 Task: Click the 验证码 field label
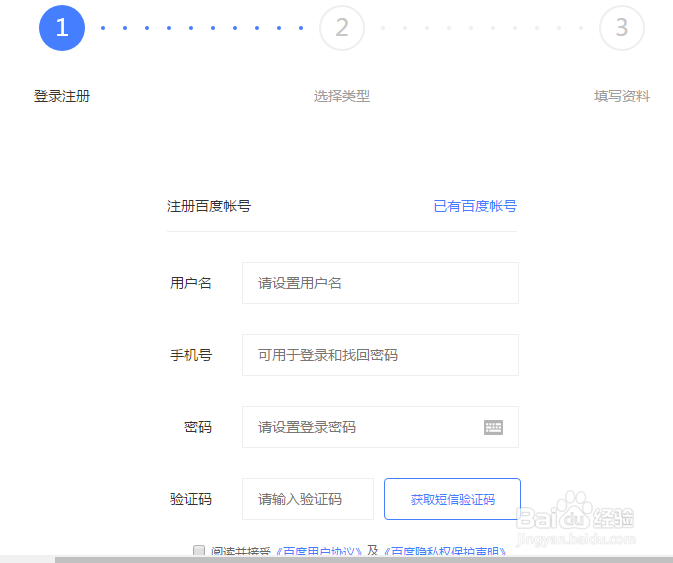click(191, 499)
